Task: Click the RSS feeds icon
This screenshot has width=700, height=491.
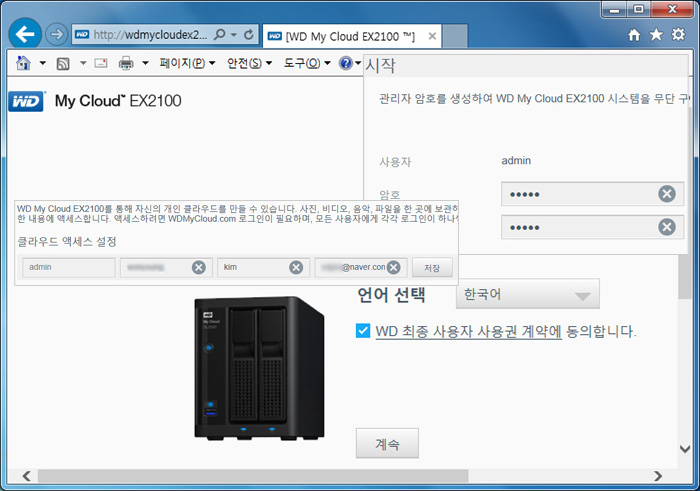Action: (x=63, y=64)
